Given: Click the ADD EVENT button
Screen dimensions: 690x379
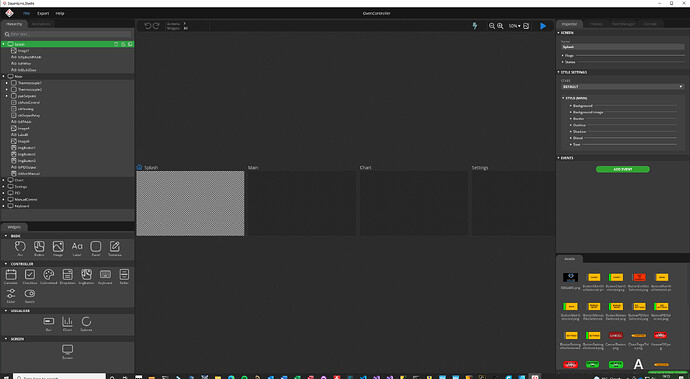Looking at the screenshot, I should point(623,169).
